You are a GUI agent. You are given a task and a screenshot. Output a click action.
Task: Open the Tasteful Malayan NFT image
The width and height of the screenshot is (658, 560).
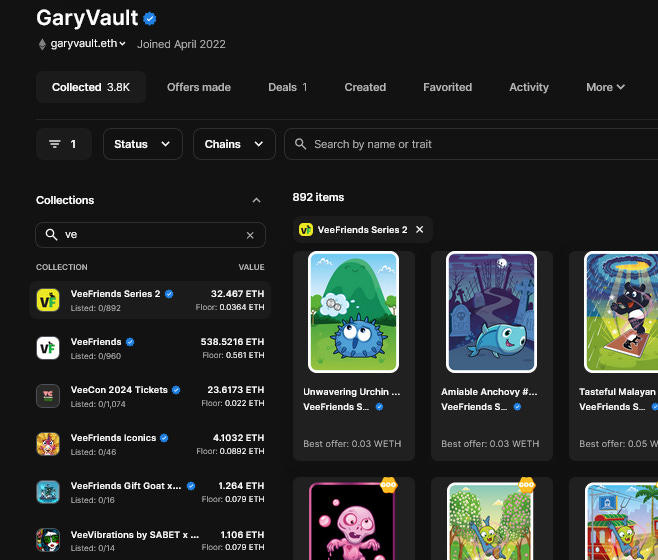coord(621,312)
